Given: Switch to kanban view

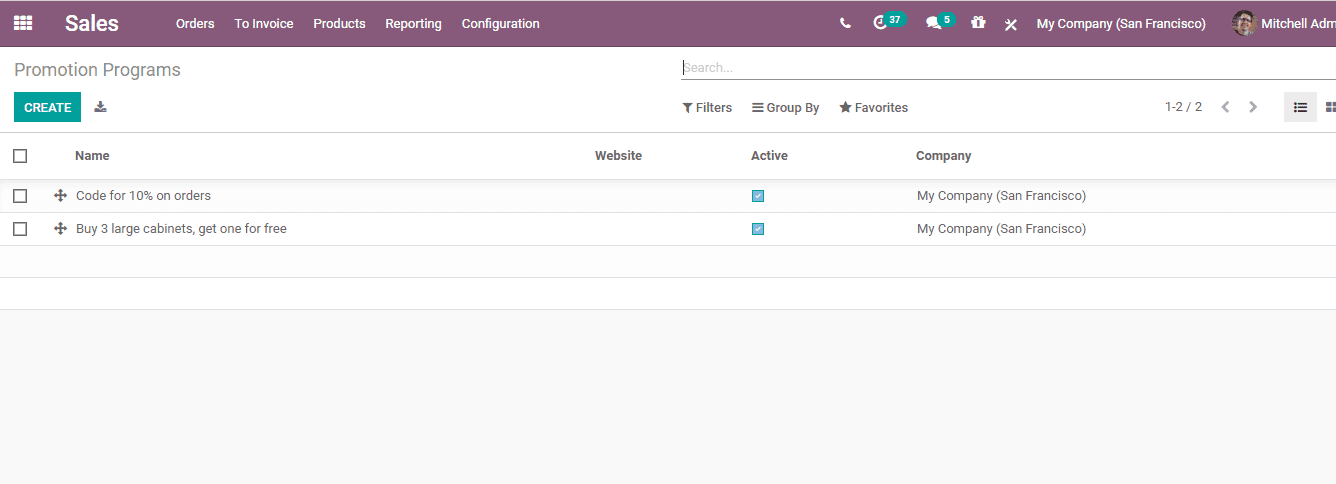Looking at the screenshot, I should [x=1330, y=107].
